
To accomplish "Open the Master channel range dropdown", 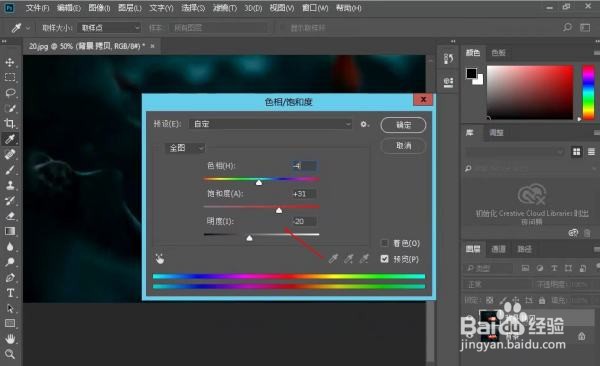I will click(x=185, y=148).
